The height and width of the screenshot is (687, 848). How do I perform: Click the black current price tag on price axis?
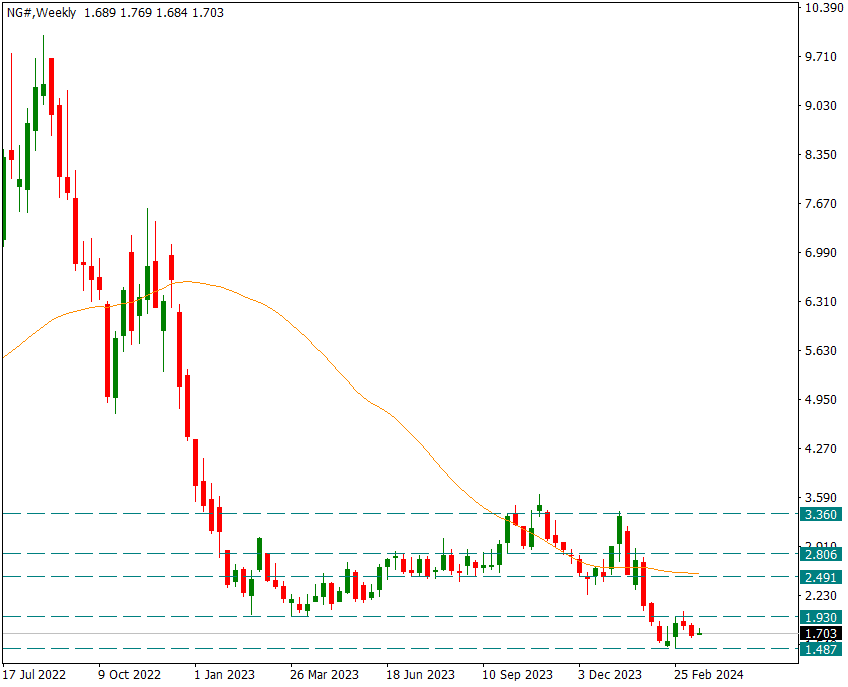[821, 634]
